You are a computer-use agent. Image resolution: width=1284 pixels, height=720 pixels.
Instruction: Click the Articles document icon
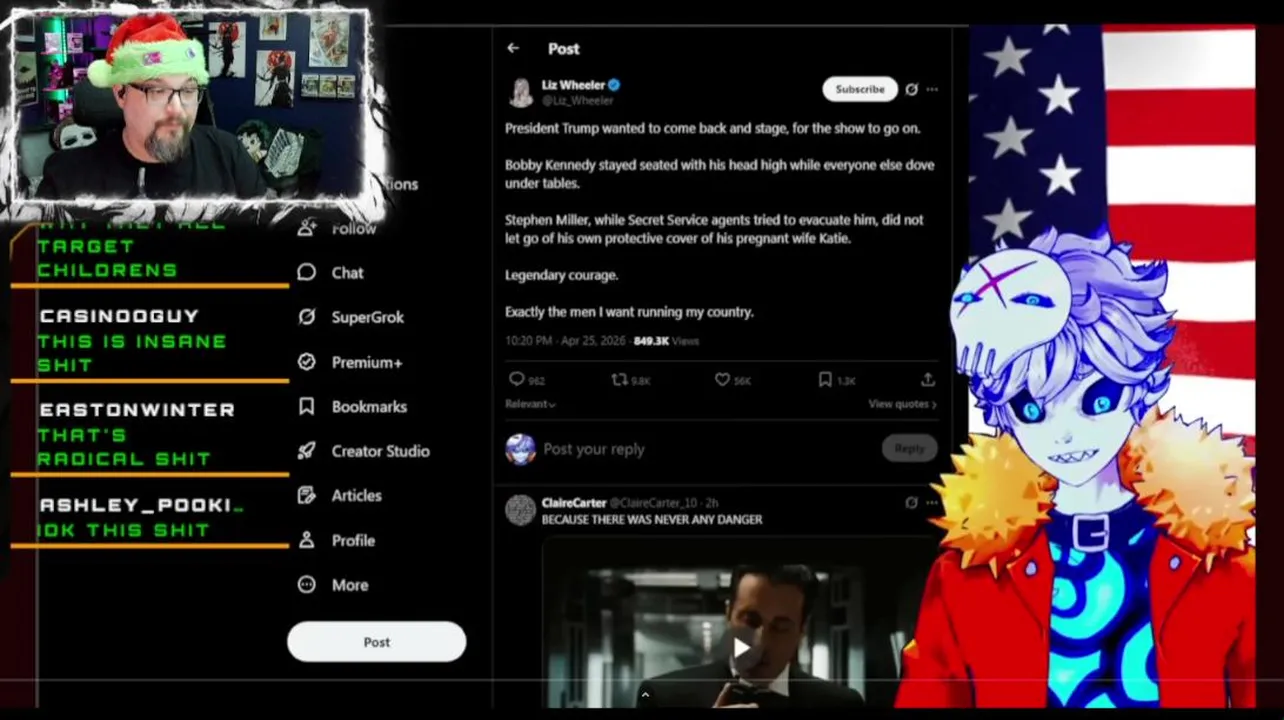(307, 495)
